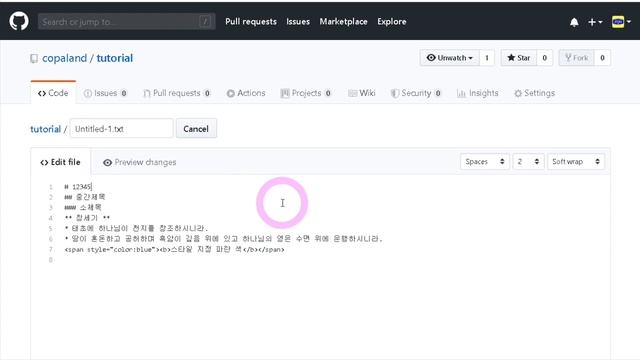Switch to the repository Pull requests tab
Screen dimensions: 640x360
pos(177,93)
